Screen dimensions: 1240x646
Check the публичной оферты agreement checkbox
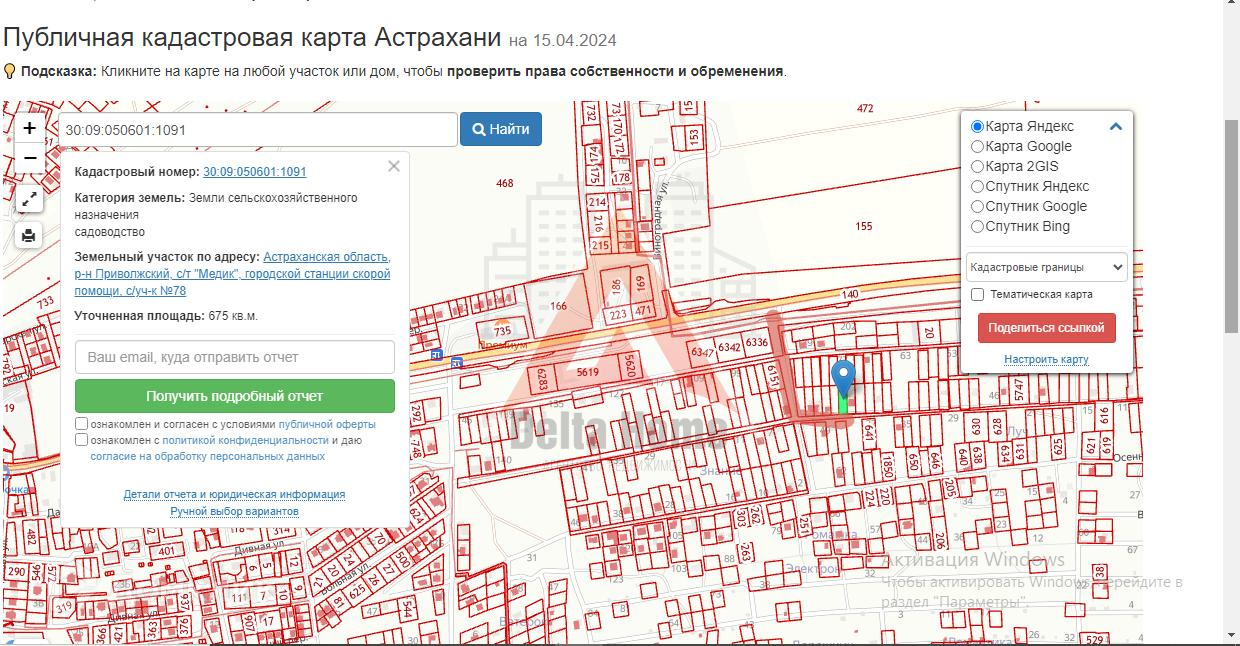[x=81, y=424]
